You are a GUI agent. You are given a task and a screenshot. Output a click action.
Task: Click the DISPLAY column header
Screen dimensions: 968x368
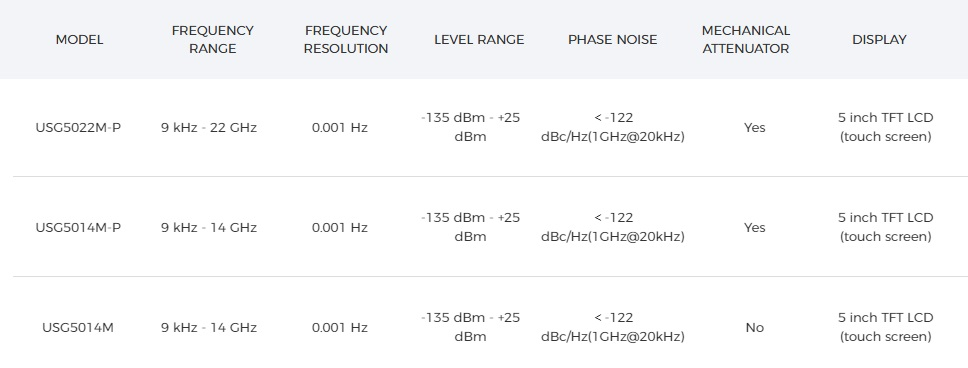pyautogui.click(x=879, y=40)
